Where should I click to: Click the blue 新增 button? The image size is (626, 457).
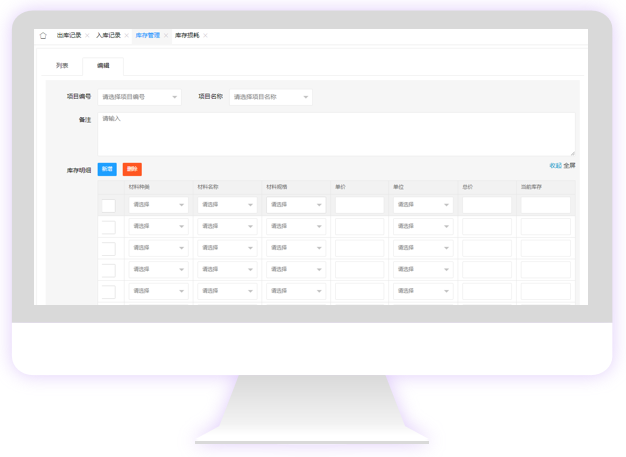pyautogui.click(x=107, y=169)
